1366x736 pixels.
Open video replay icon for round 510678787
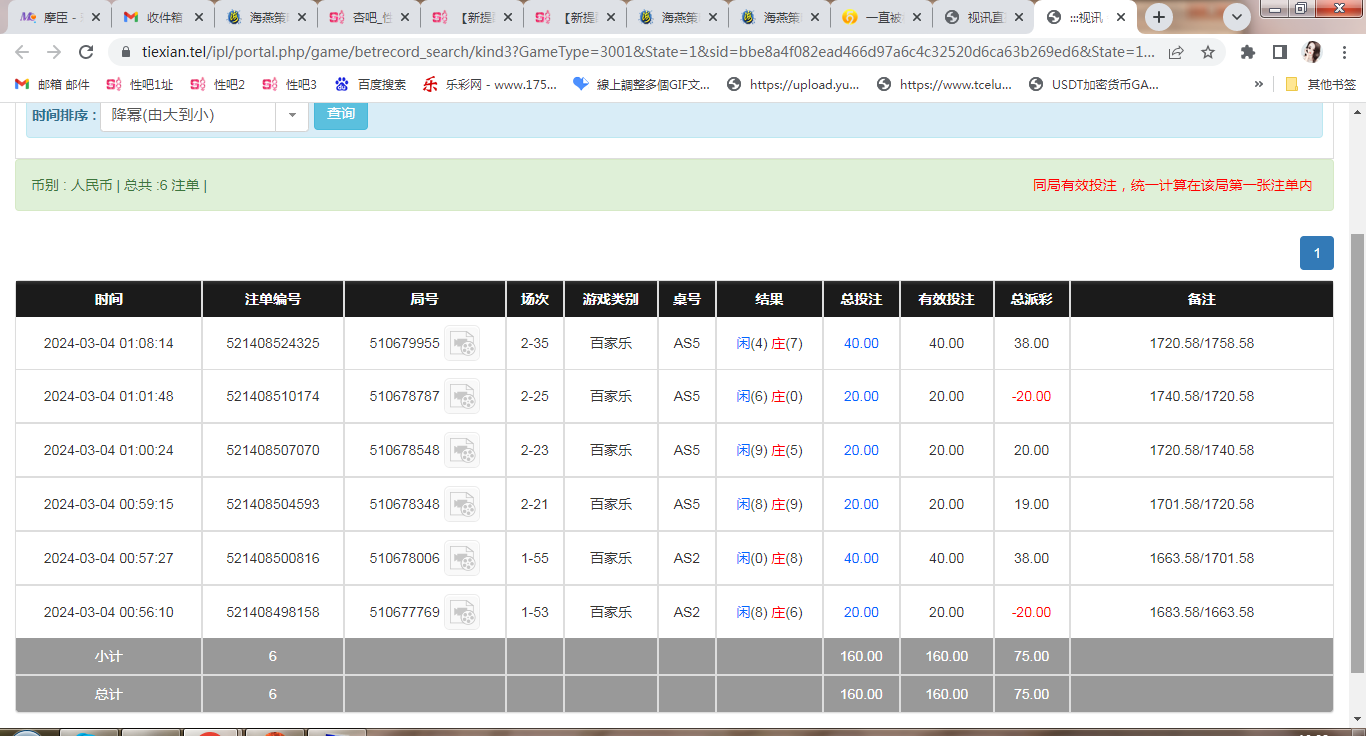(x=462, y=396)
